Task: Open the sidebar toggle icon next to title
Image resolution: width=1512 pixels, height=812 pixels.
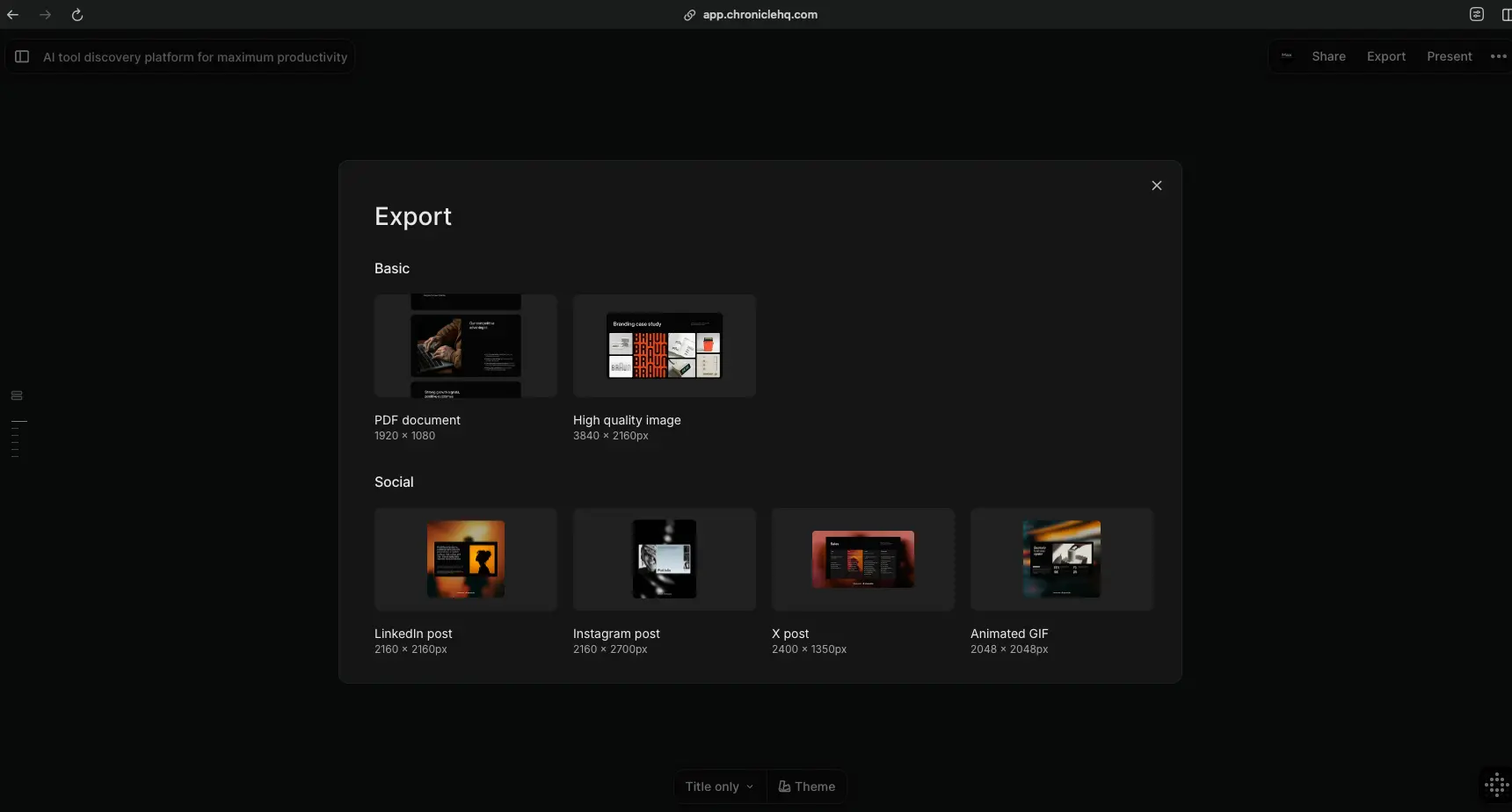Action: click(22, 56)
